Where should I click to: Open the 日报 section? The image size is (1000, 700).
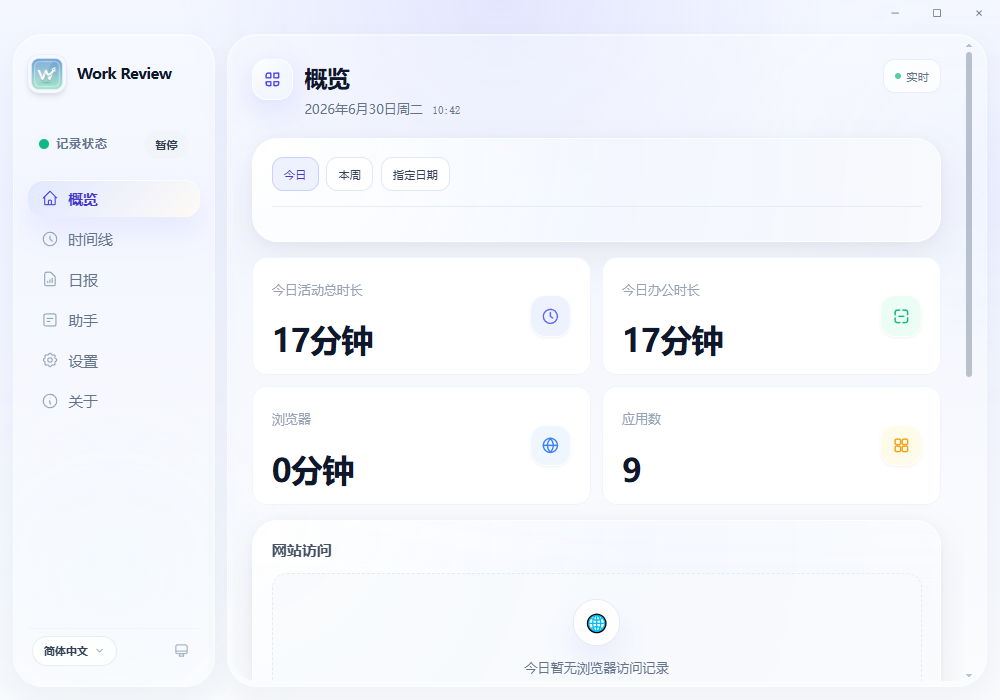[x=114, y=280]
